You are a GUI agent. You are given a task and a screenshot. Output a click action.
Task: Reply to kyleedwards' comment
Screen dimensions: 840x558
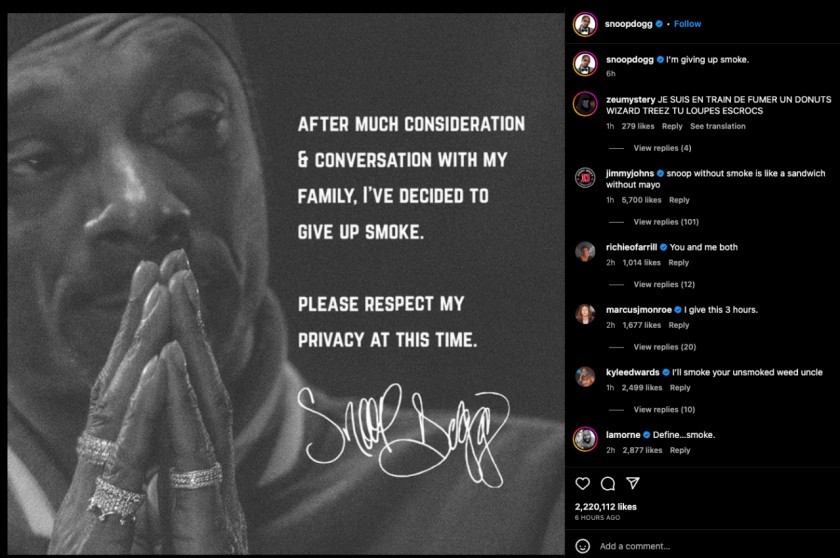pos(680,388)
